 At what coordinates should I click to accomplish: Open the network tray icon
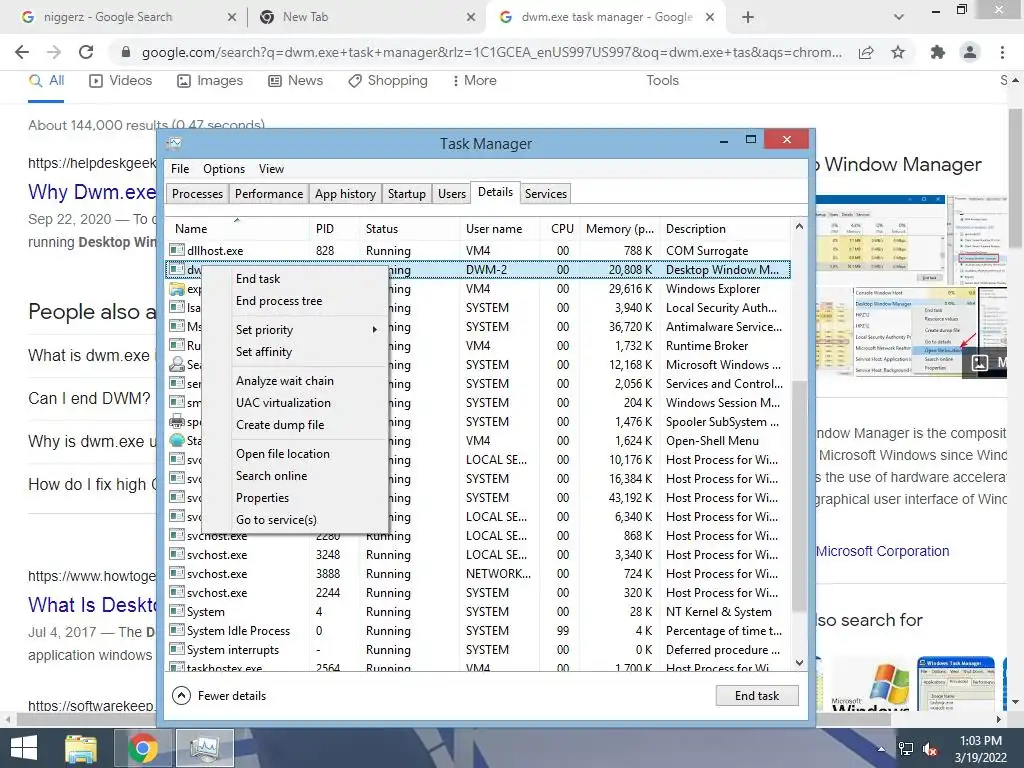(x=906, y=748)
